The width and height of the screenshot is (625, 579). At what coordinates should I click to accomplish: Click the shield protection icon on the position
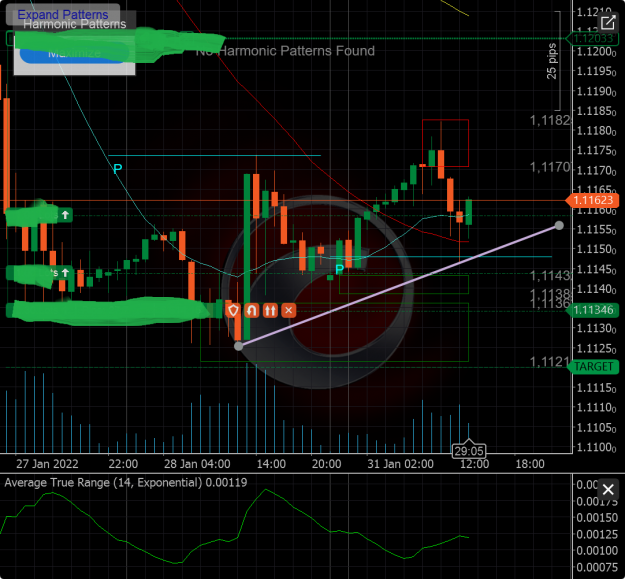click(233, 310)
